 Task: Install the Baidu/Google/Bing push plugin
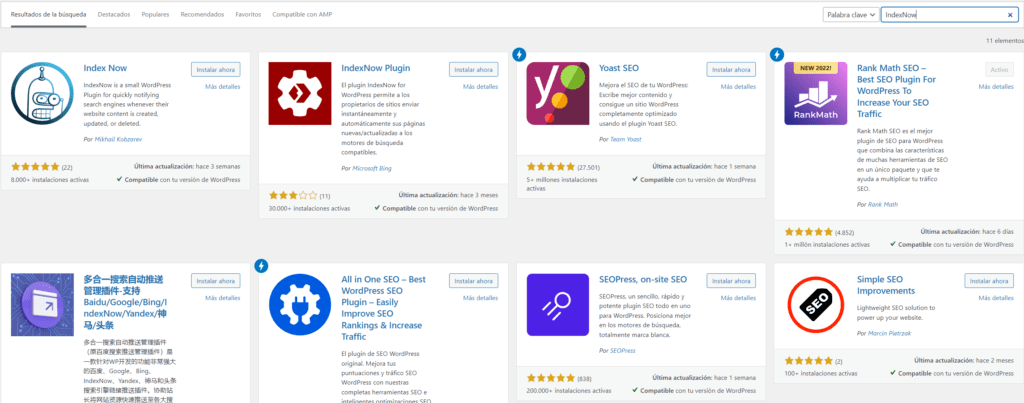(216, 281)
